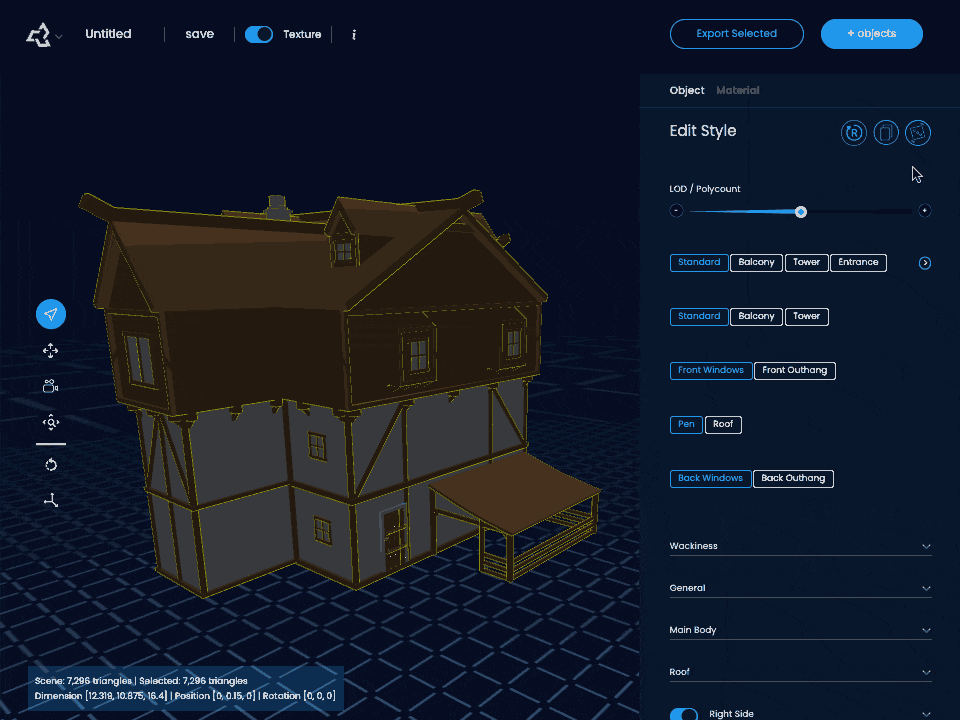Image resolution: width=960 pixels, height=720 pixels.
Task: Expand the General section
Action: 800,588
